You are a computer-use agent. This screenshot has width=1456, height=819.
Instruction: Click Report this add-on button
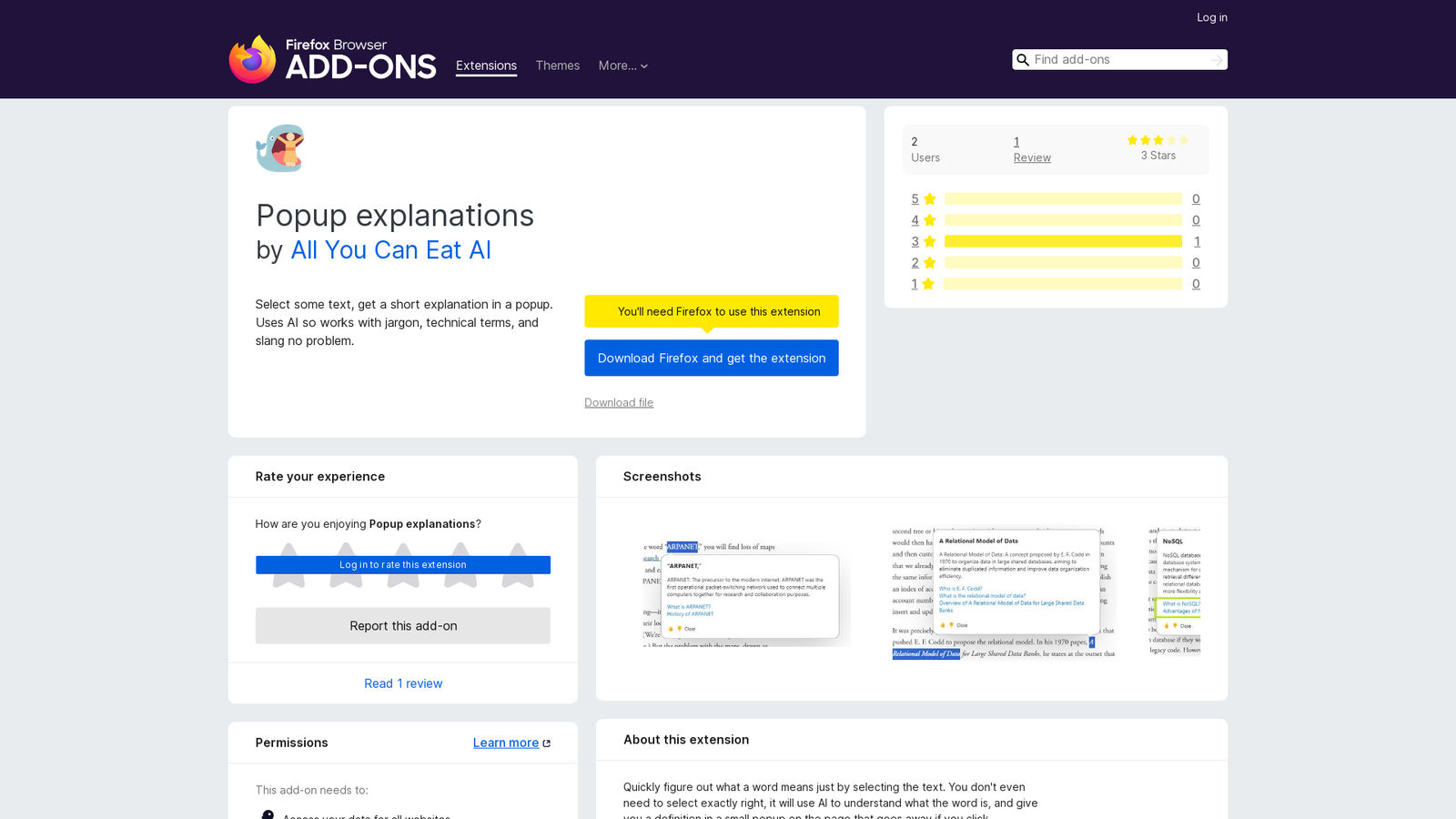coord(403,626)
